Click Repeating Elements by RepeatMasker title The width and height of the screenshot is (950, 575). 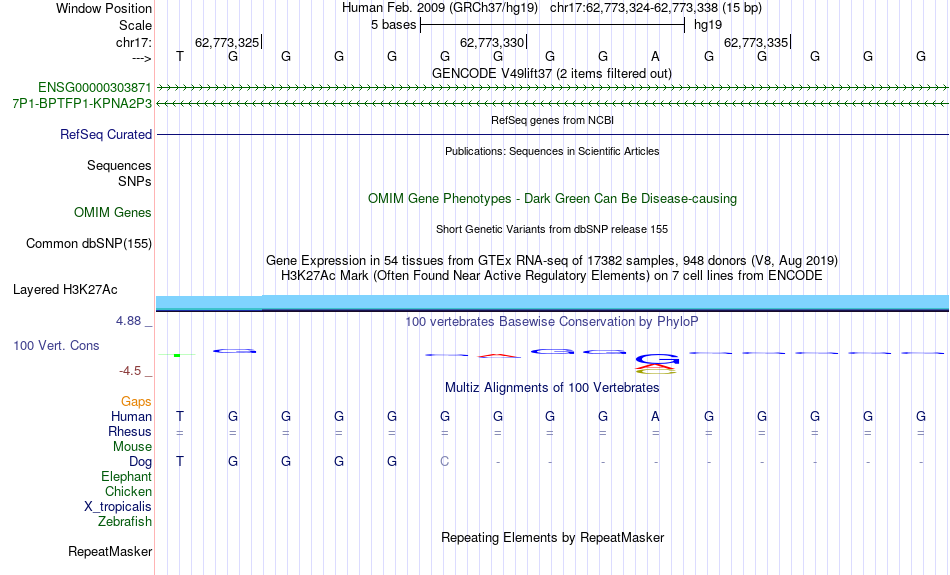[x=553, y=537]
